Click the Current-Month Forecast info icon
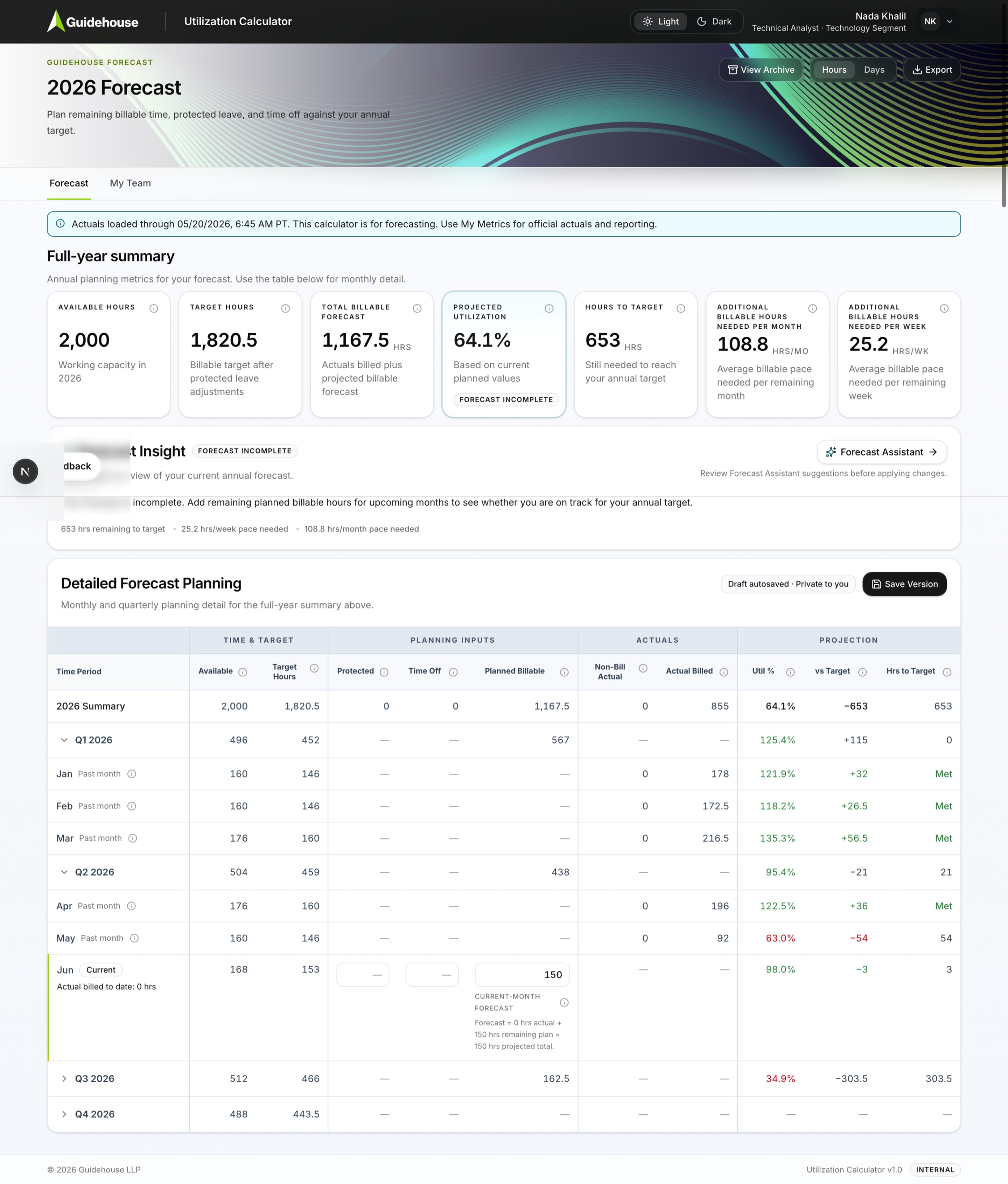Image resolution: width=1008 pixels, height=1184 pixels. tap(564, 1002)
